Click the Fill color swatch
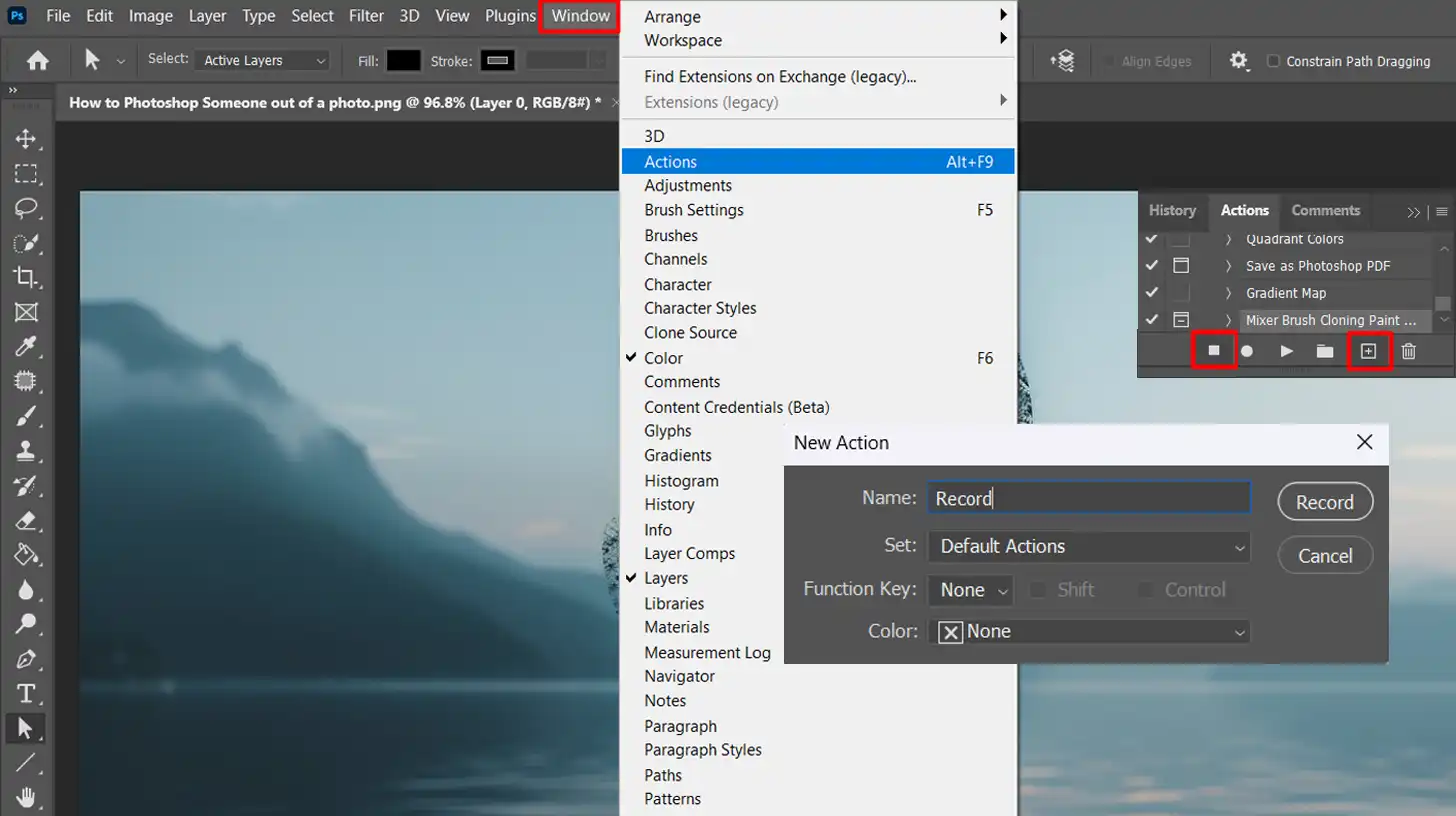Image resolution: width=1456 pixels, height=816 pixels. (x=403, y=61)
